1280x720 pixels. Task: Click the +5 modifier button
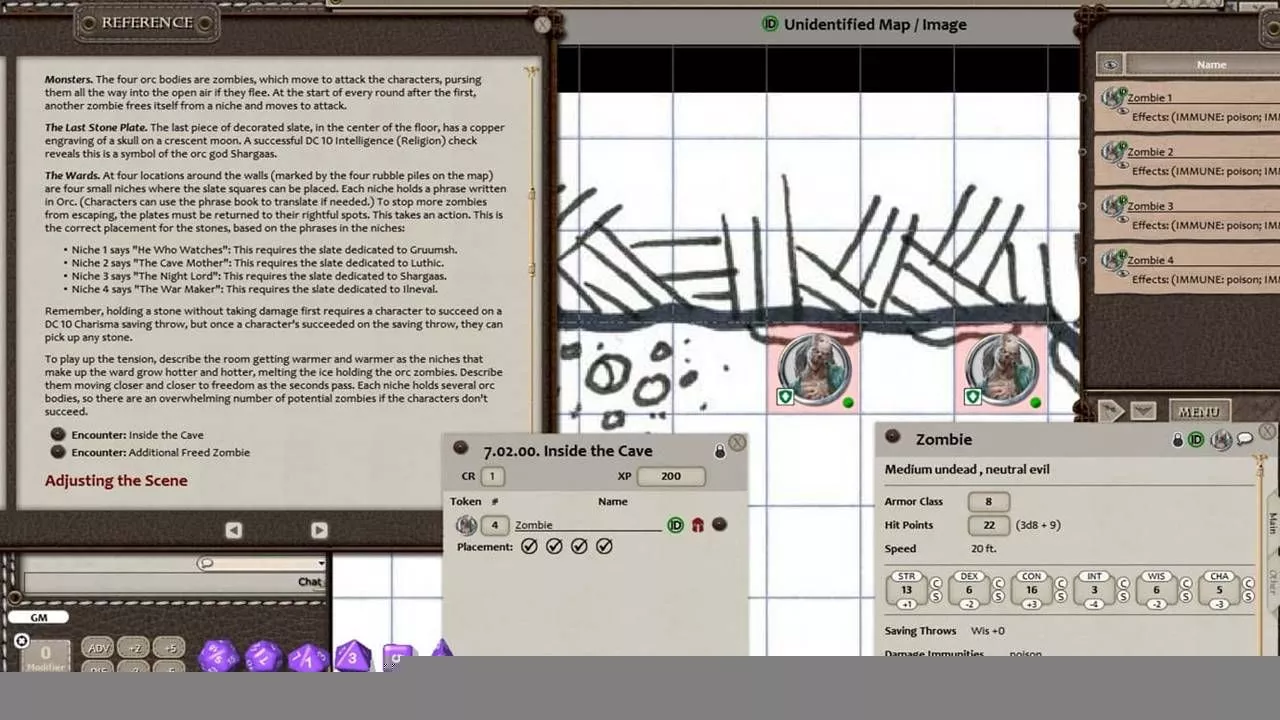click(x=170, y=648)
